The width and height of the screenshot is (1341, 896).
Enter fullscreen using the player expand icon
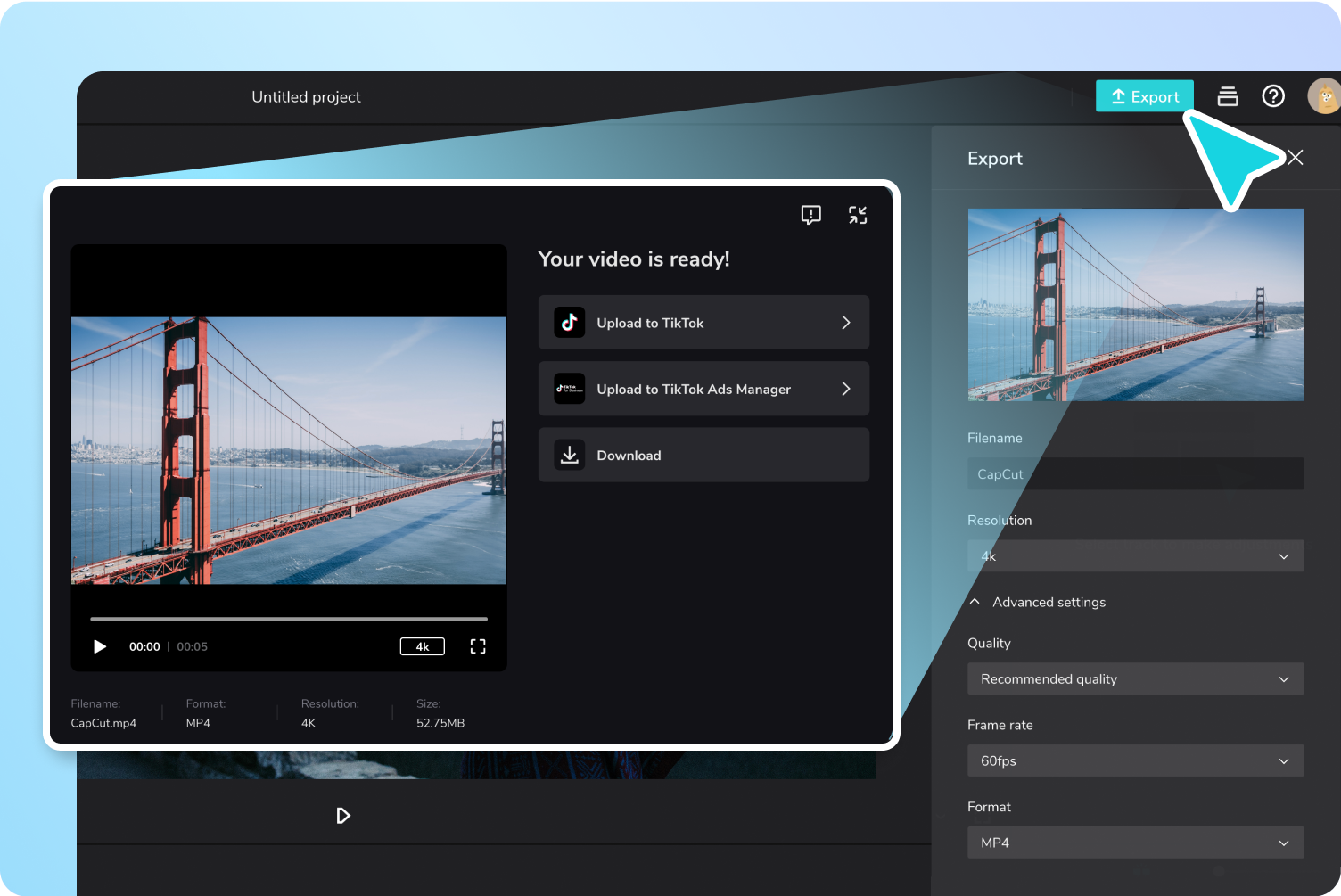pyautogui.click(x=478, y=646)
